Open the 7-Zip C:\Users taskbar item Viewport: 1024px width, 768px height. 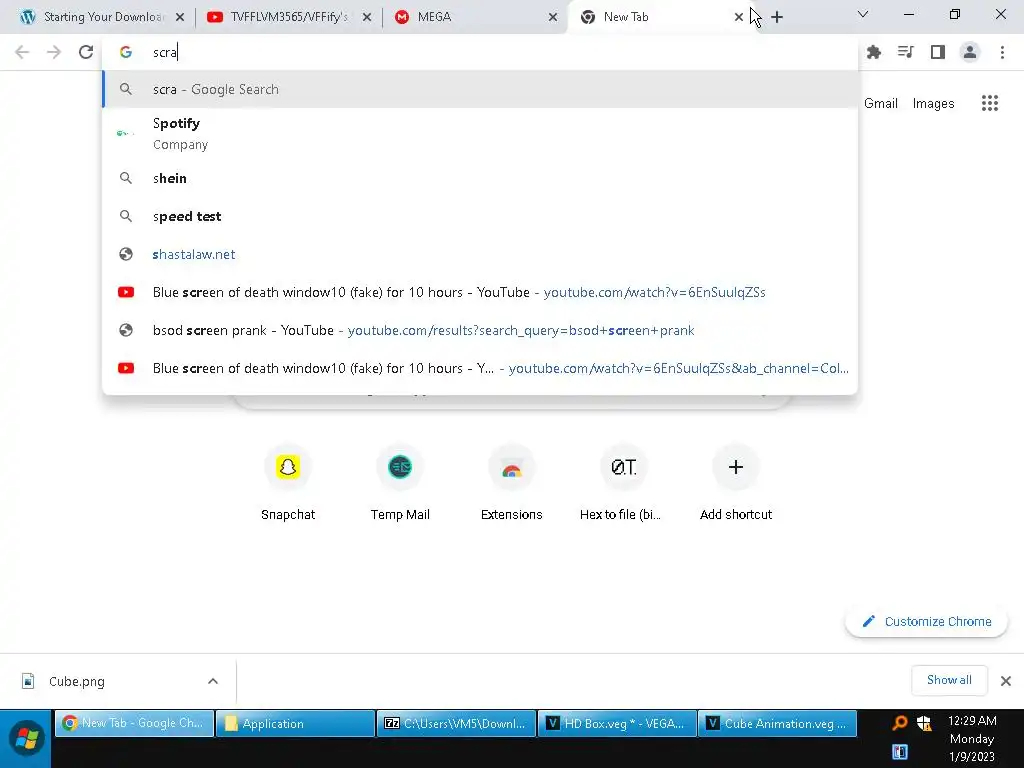click(456, 723)
